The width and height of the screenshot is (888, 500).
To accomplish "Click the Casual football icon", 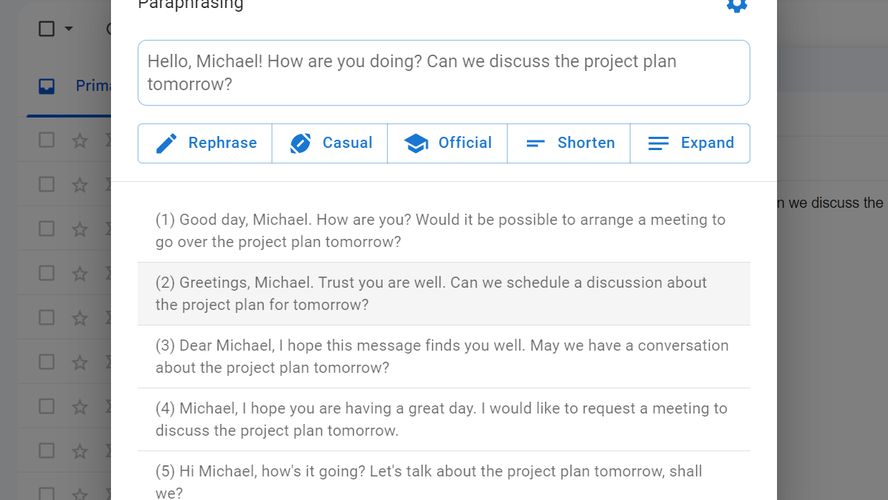I will (300, 143).
